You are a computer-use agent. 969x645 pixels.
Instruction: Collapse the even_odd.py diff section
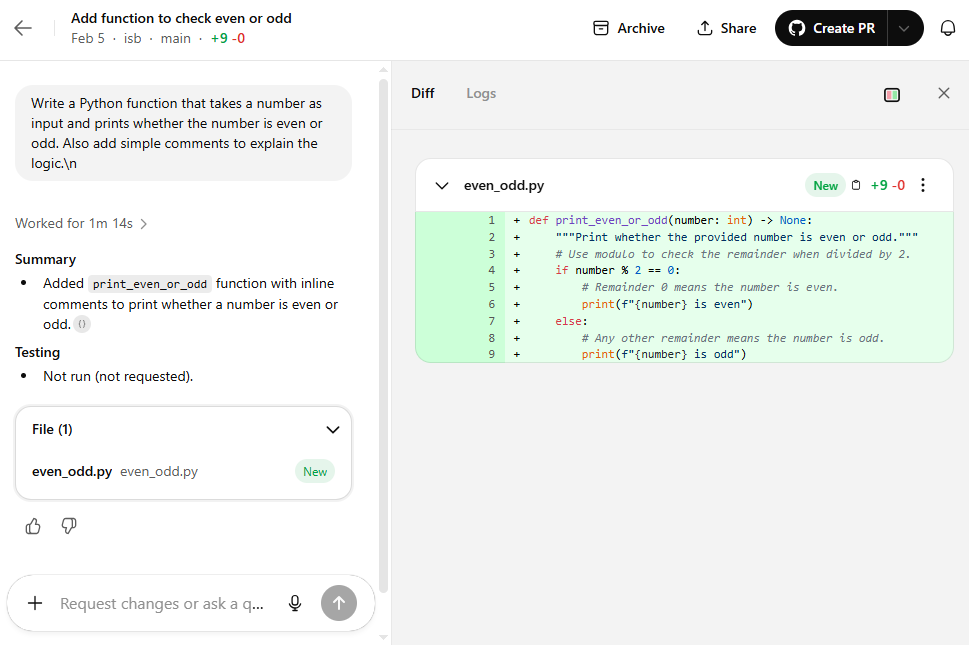tap(442, 186)
